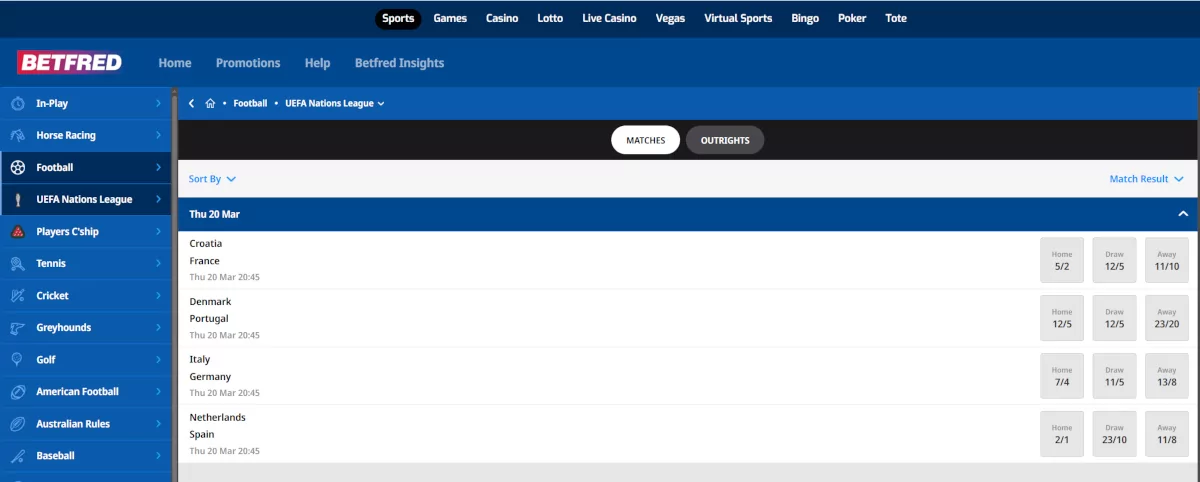Image resolution: width=1200 pixels, height=482 pixels.
Task: Select Croatia v France Draw 12/5
Action: click(x=1115, y=261)
